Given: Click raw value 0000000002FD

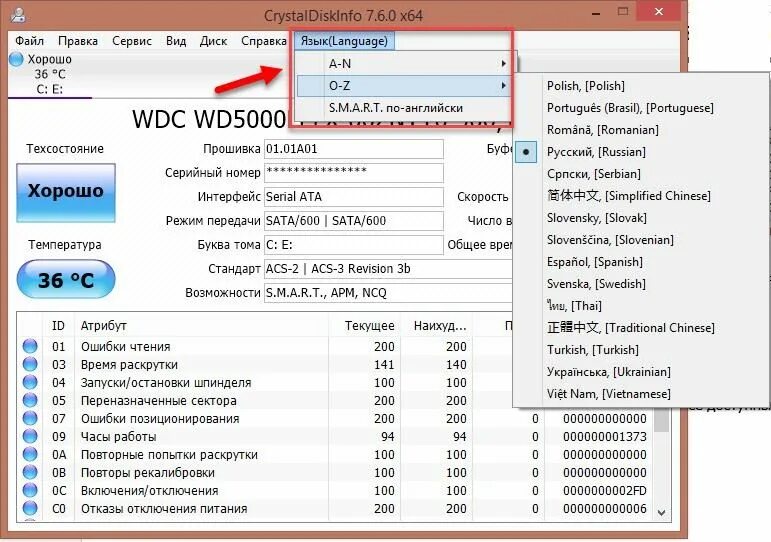Looking at the screenshot, I should (605, 491).
